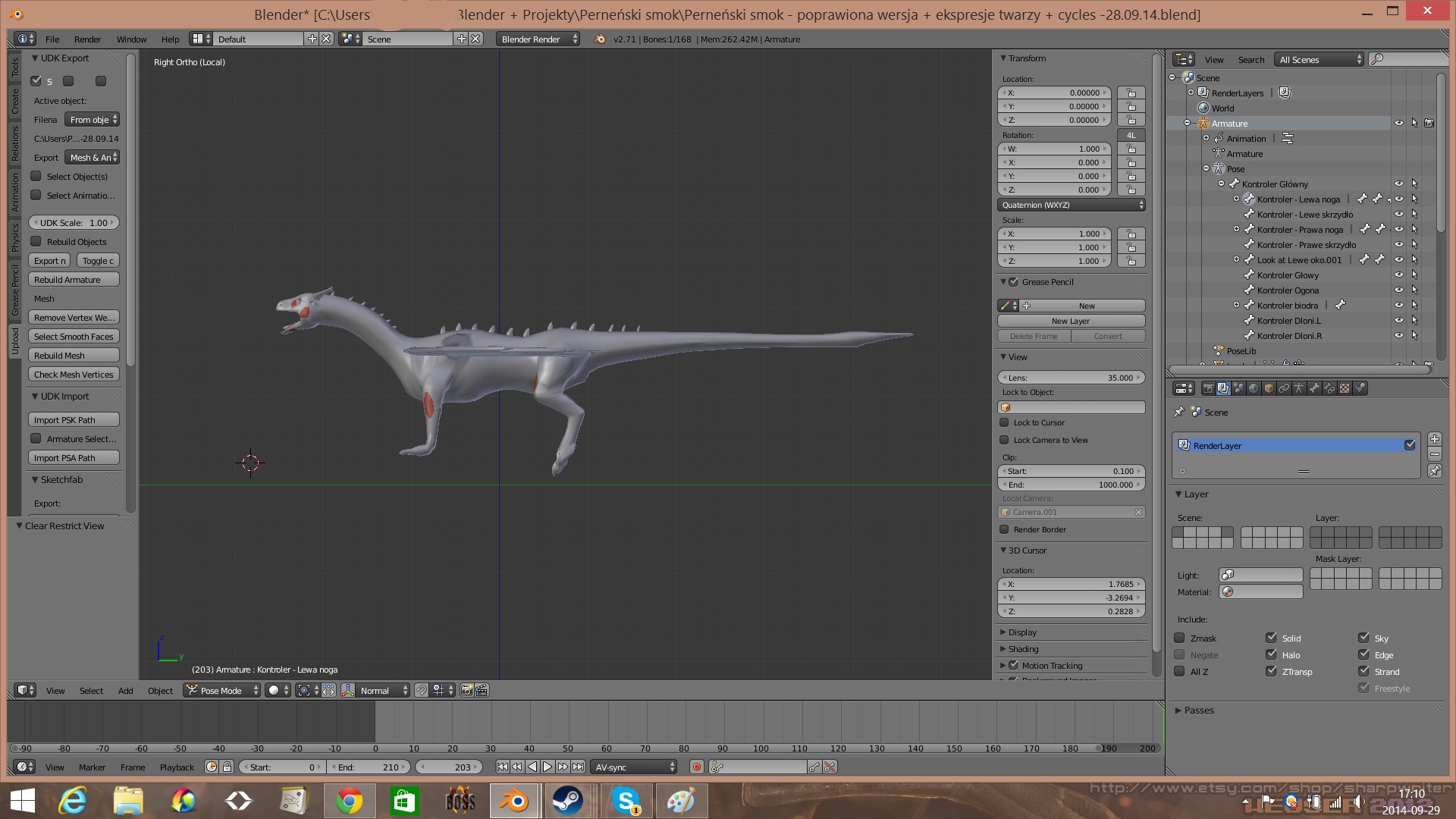Viewport: 1456px width, 819px height.
Task: Toggle Lock Camera to View checkbox
Action: [1004, 440]
